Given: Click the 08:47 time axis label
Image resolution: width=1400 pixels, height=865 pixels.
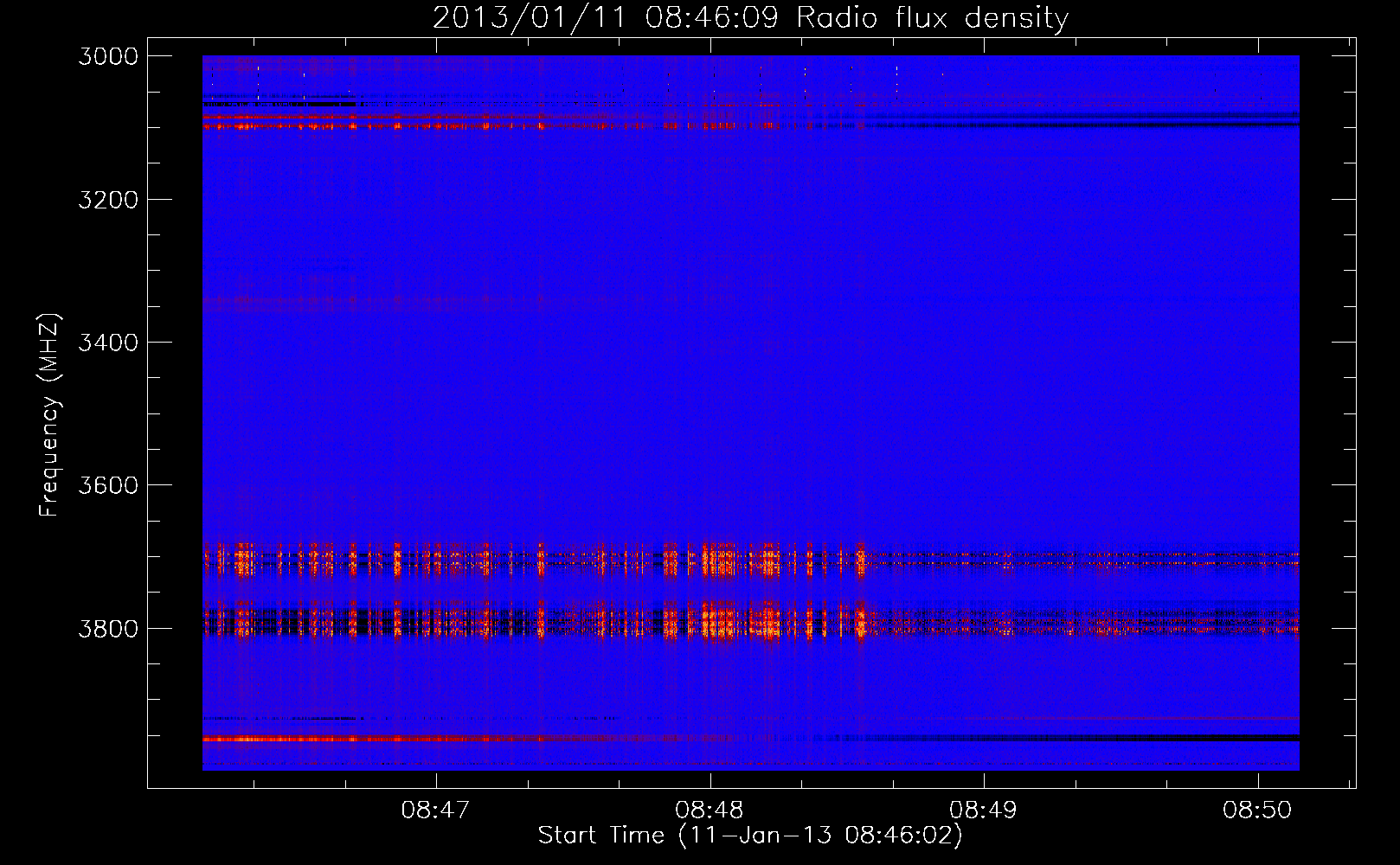Looking at the screenshot, I should click(x=435, y=811).
